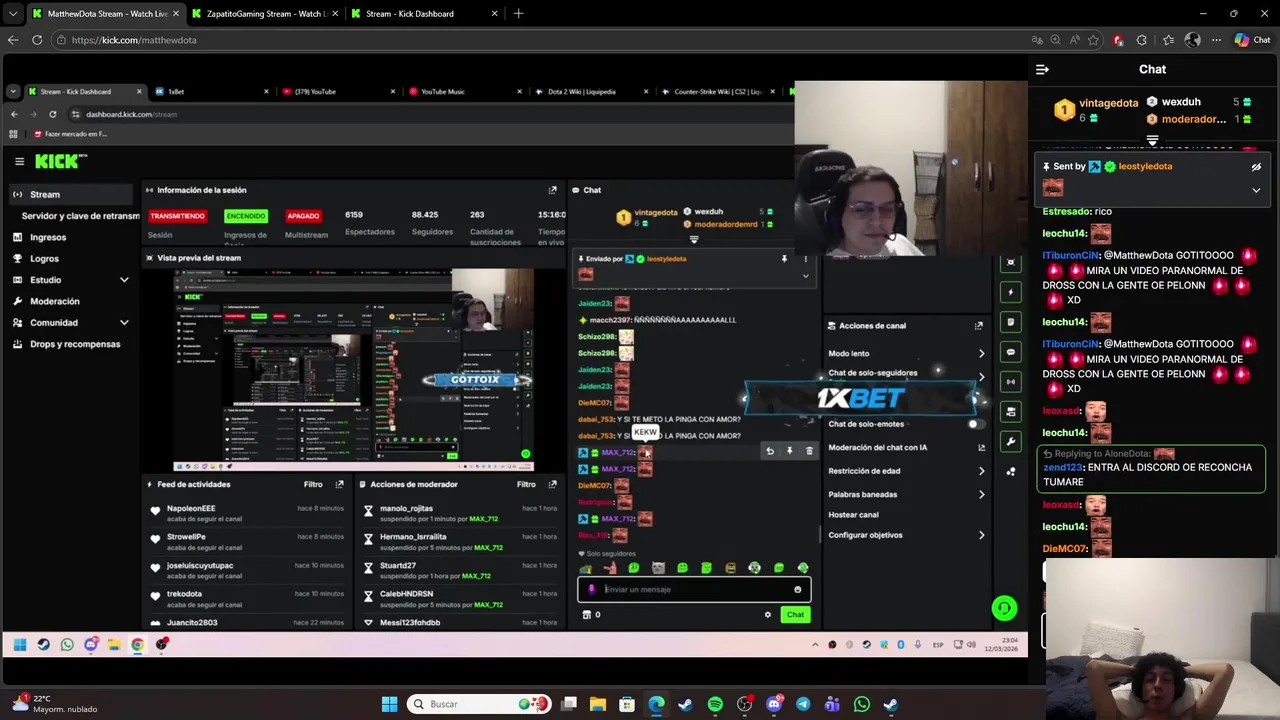Open Ingresos in streamed Kick sidebar
1280x720 pixels.
[x=48, y=237]
